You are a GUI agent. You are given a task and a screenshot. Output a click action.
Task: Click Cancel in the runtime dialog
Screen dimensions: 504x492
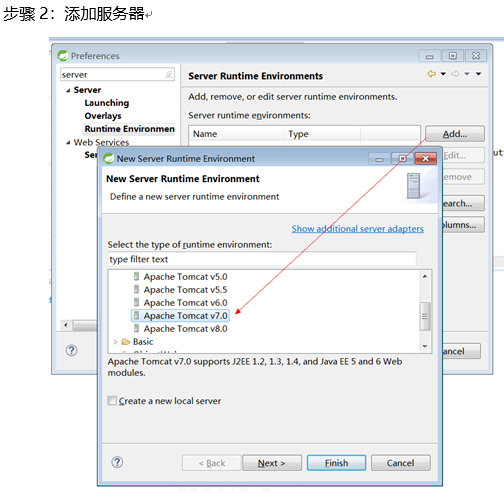click(401, 463)
